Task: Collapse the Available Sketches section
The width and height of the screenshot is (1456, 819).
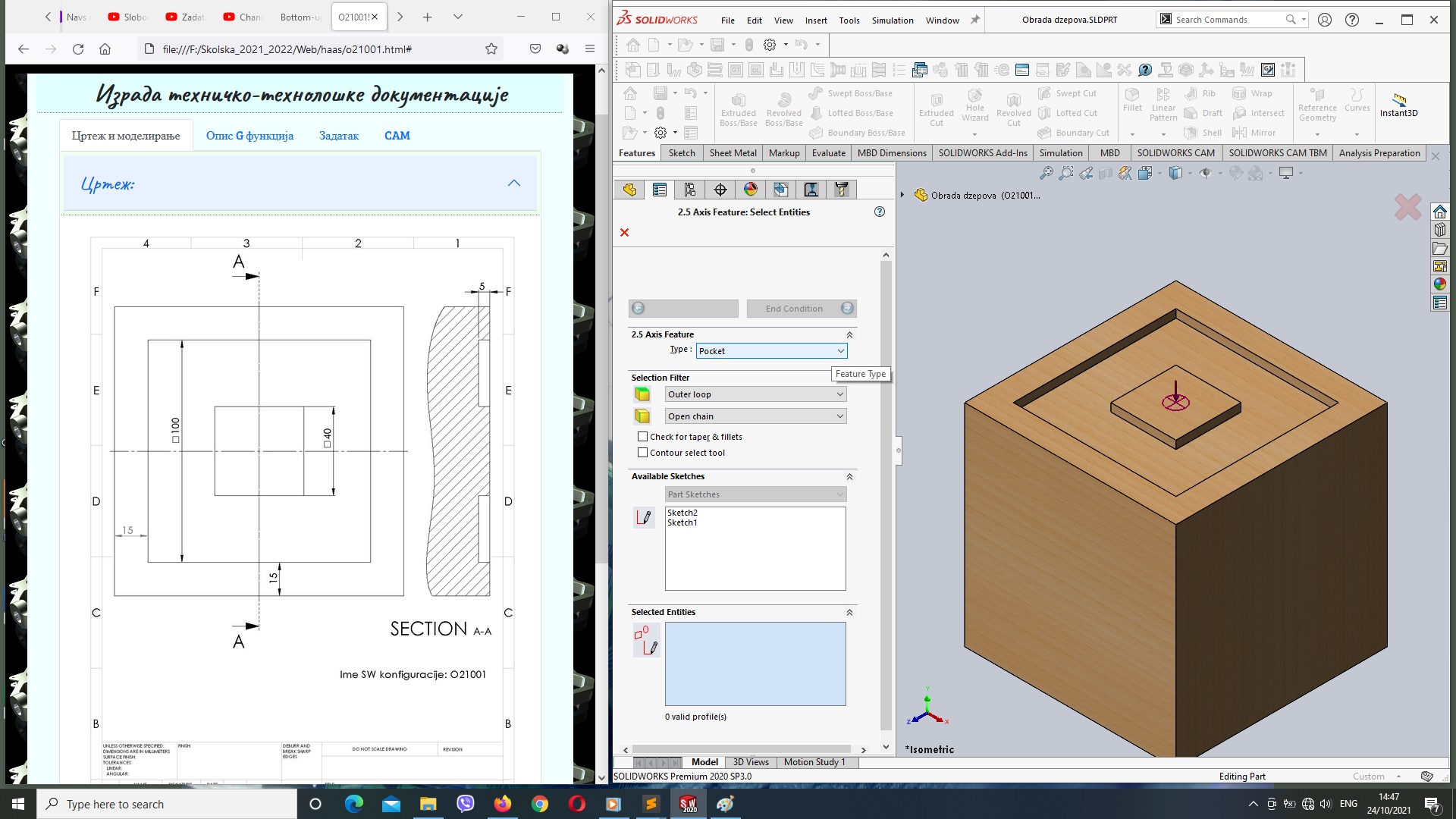Action: click(x=849, y=476)
